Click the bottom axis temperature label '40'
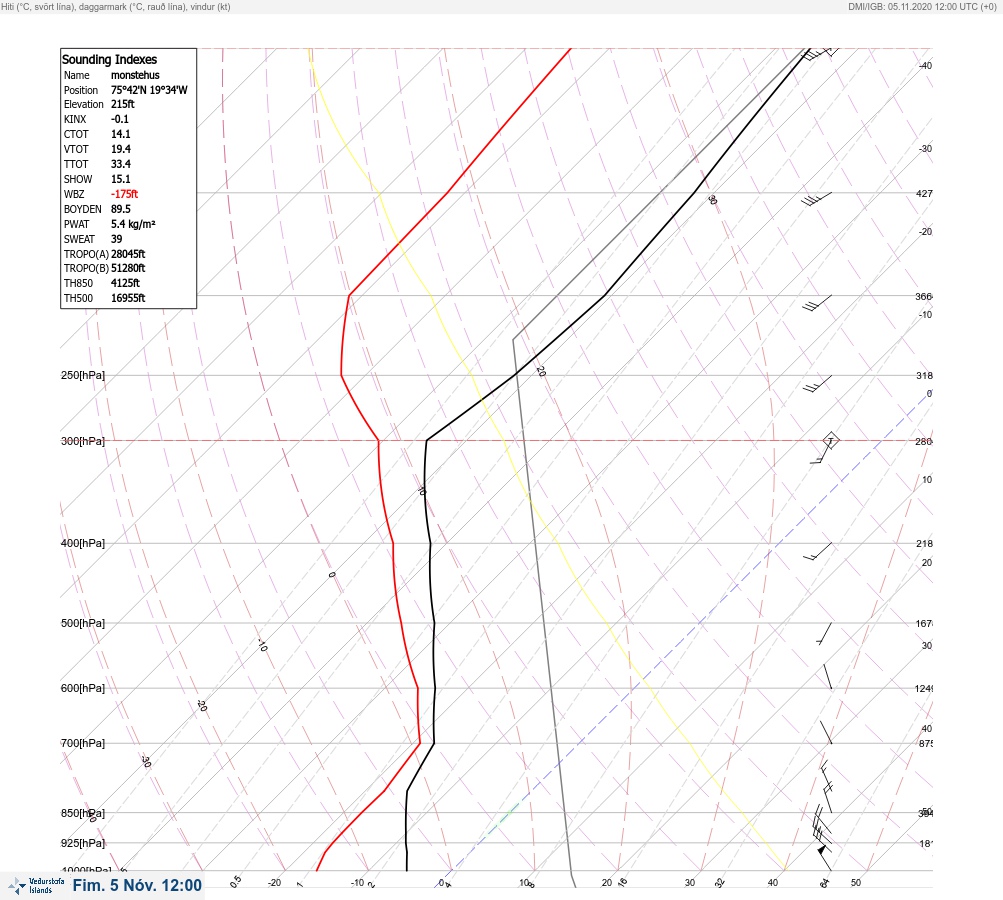The width and height of the screenshot is (1003, 900). point(773,883)
